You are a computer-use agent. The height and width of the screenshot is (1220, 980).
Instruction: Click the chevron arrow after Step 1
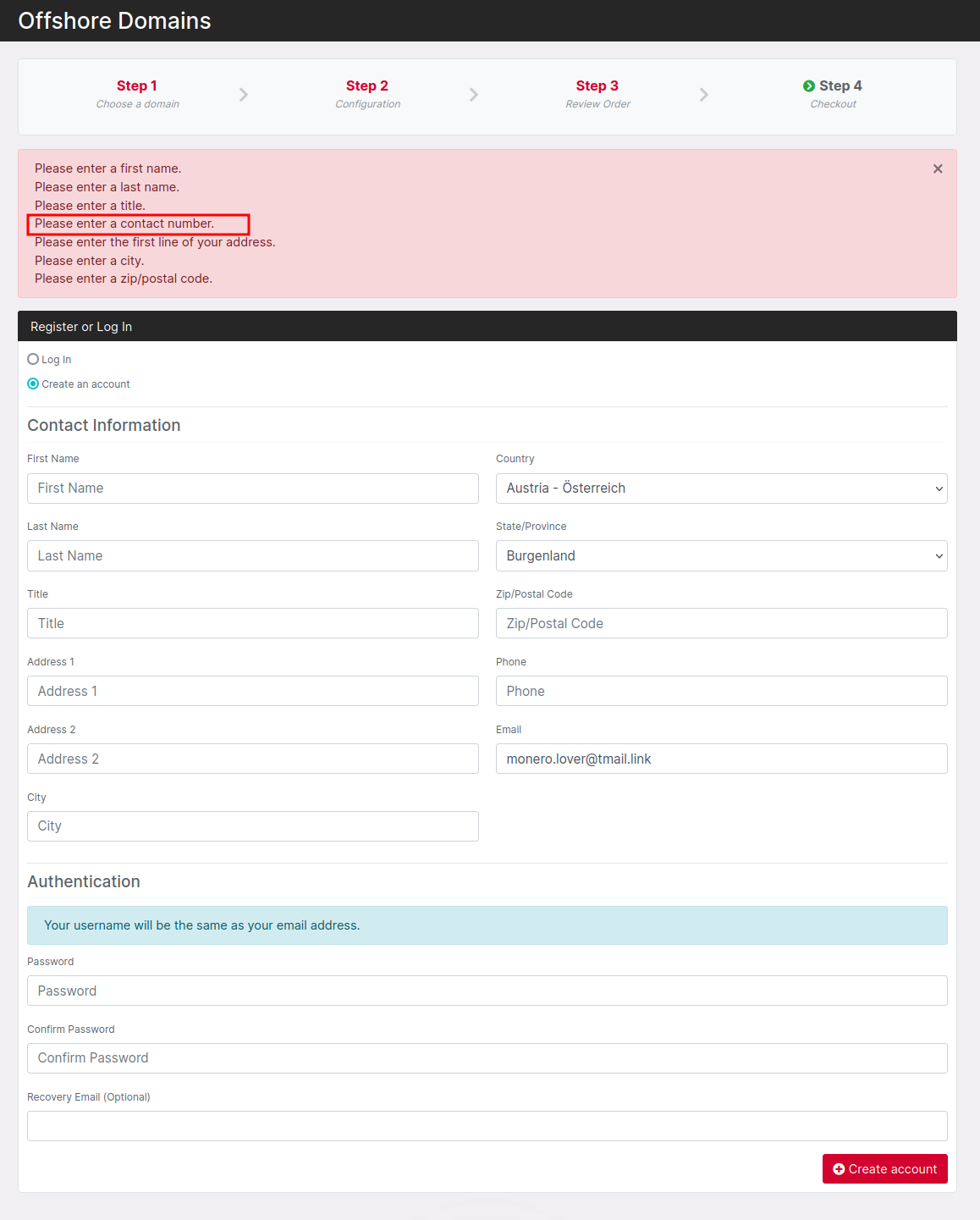[x=244, y=95]
